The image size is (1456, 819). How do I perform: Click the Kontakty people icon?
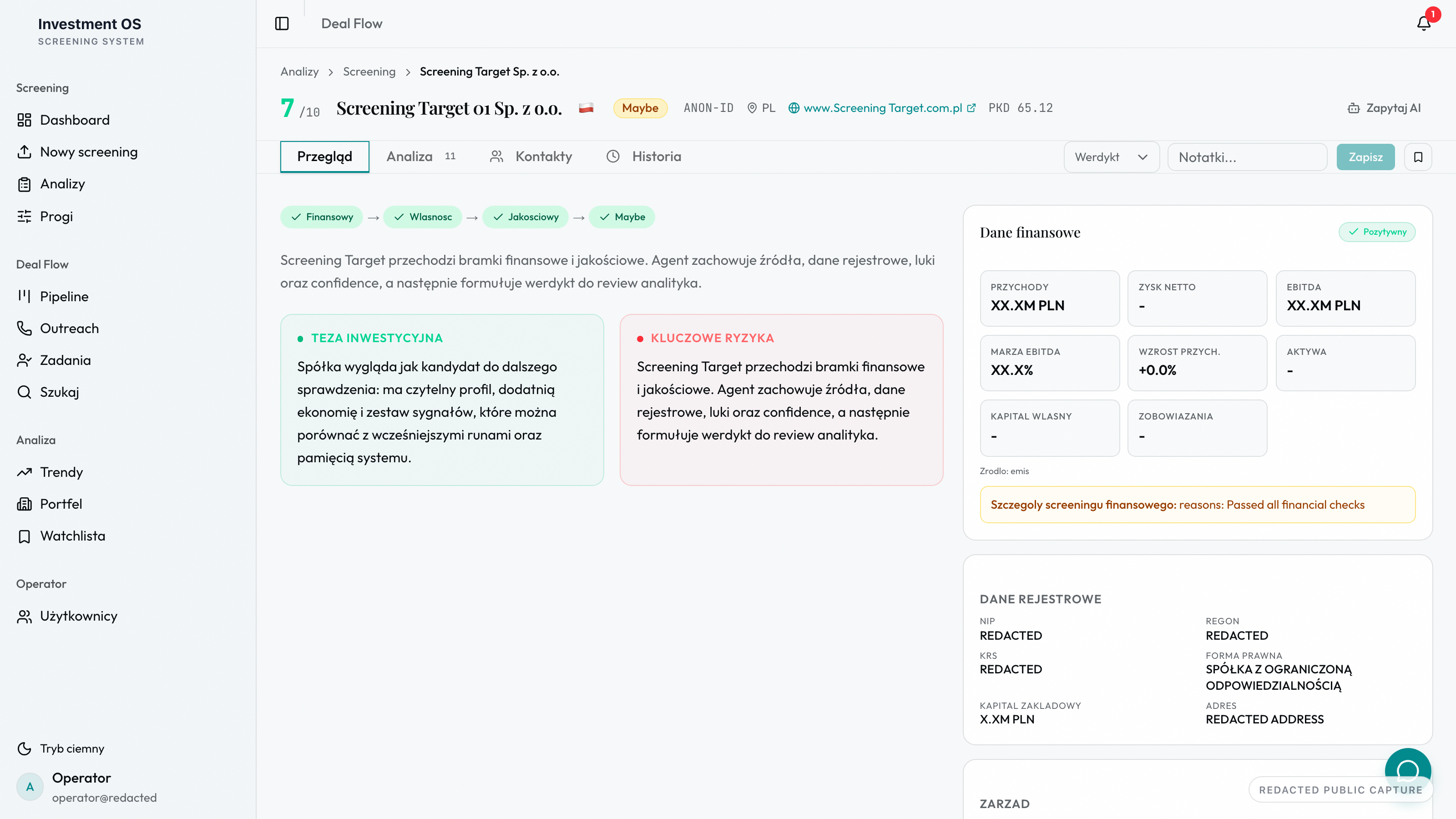496,157
